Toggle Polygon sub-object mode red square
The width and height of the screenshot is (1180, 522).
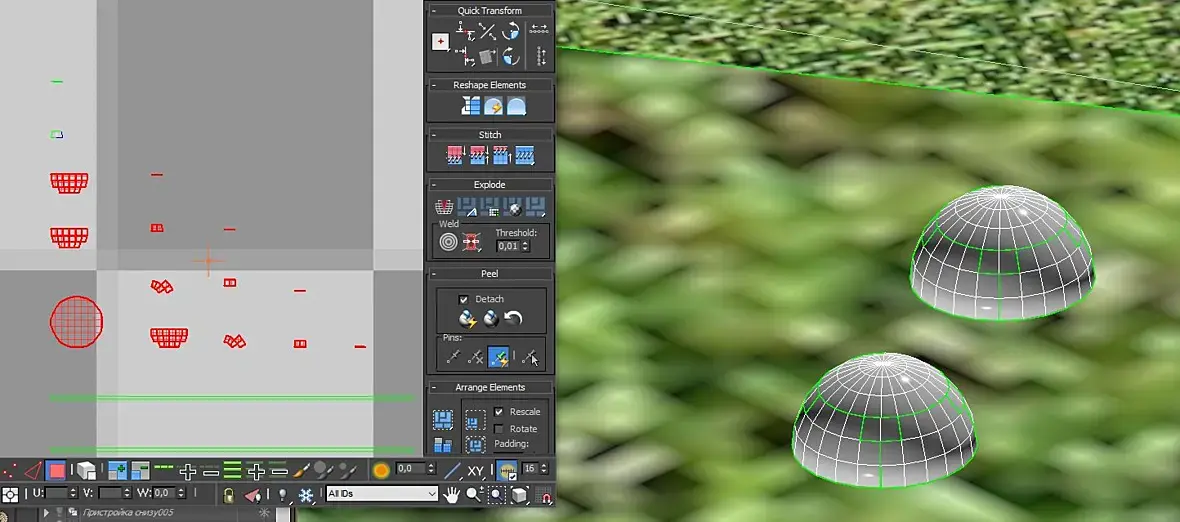(56, 471)
